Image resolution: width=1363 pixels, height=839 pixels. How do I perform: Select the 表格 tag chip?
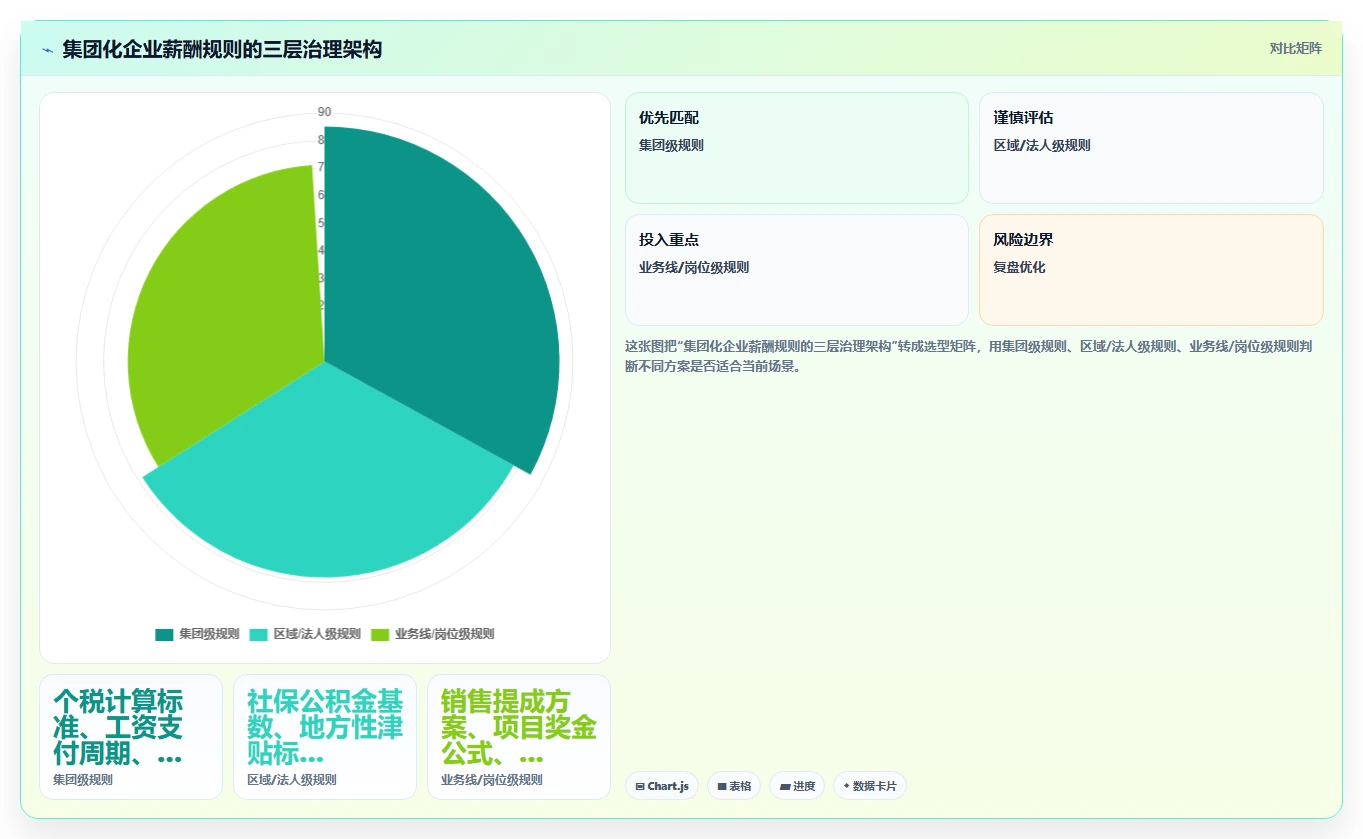coord(734,786)
